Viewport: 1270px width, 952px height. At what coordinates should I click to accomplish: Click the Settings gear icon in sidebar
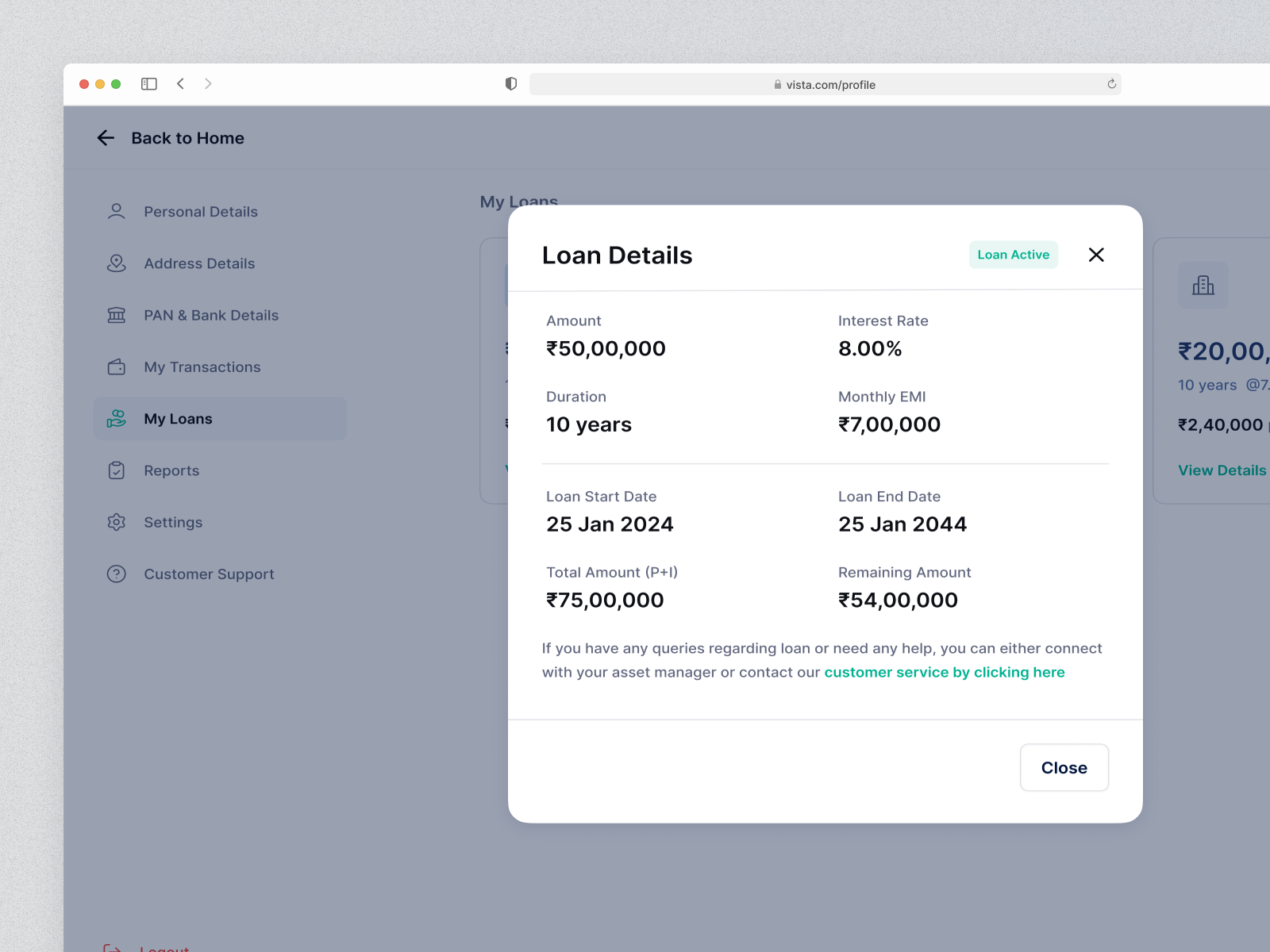click(117, 522)
